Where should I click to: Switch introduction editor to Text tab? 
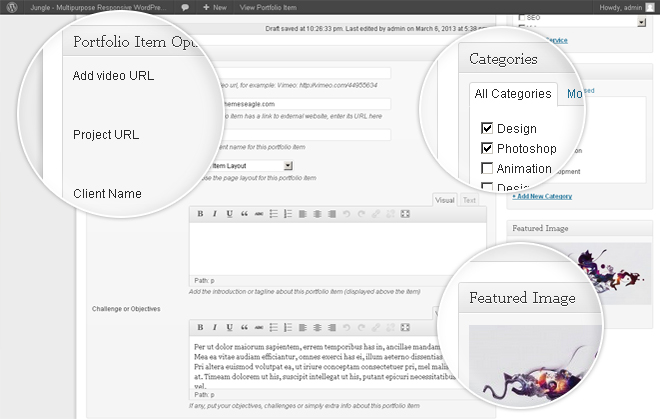tap(469, 200)
